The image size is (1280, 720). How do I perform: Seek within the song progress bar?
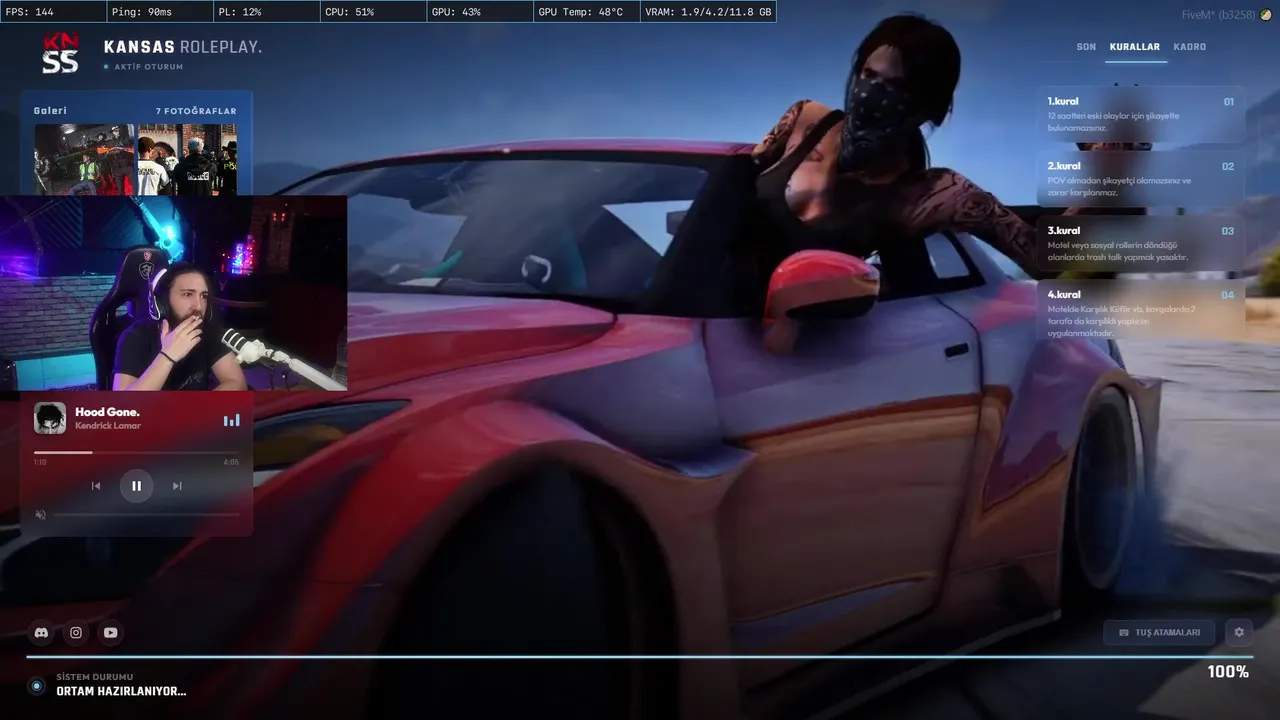tap(136, 452)
